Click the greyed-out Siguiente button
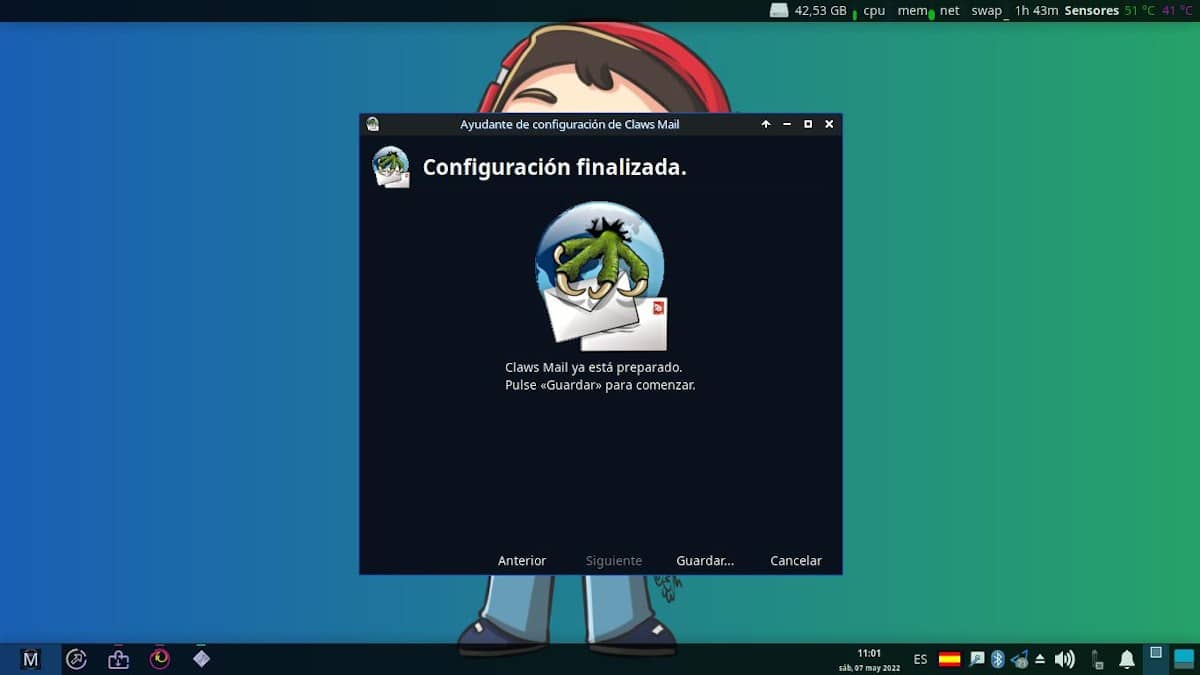1200x675 pixels. 614,561
